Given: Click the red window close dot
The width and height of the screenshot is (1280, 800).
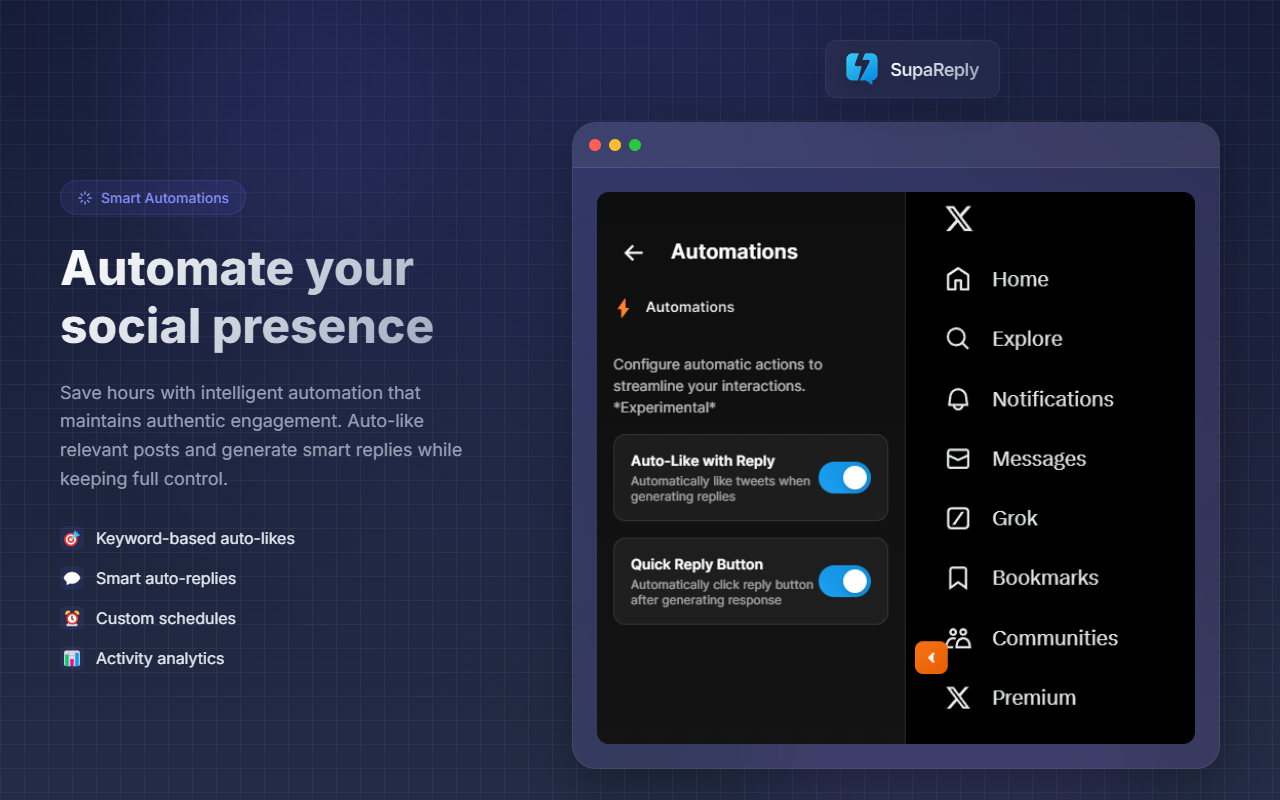Looking at the screenshot, I should [595, 145].
